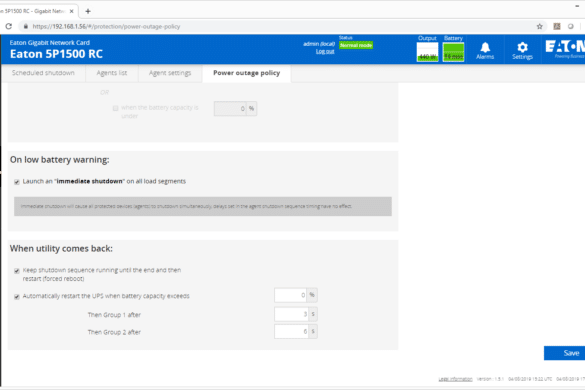Toggle 'when the battery capacity is under' checkbox

(116, 108)
